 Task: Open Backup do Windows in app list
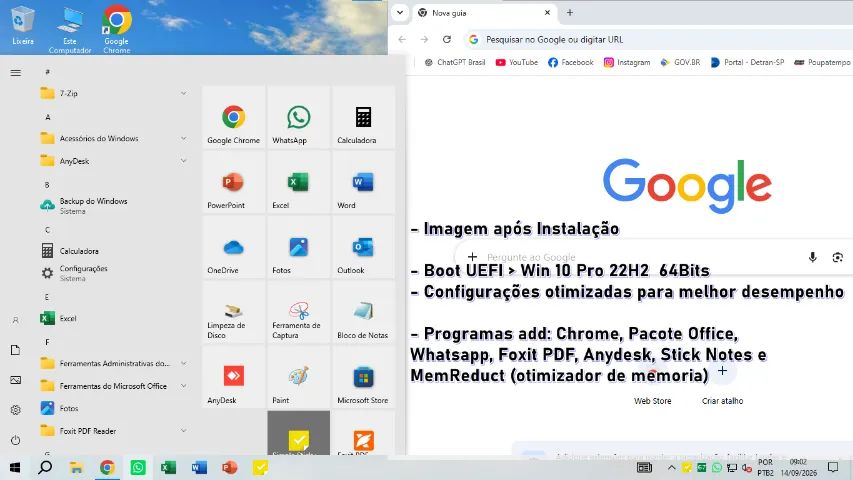click(114, 206)
